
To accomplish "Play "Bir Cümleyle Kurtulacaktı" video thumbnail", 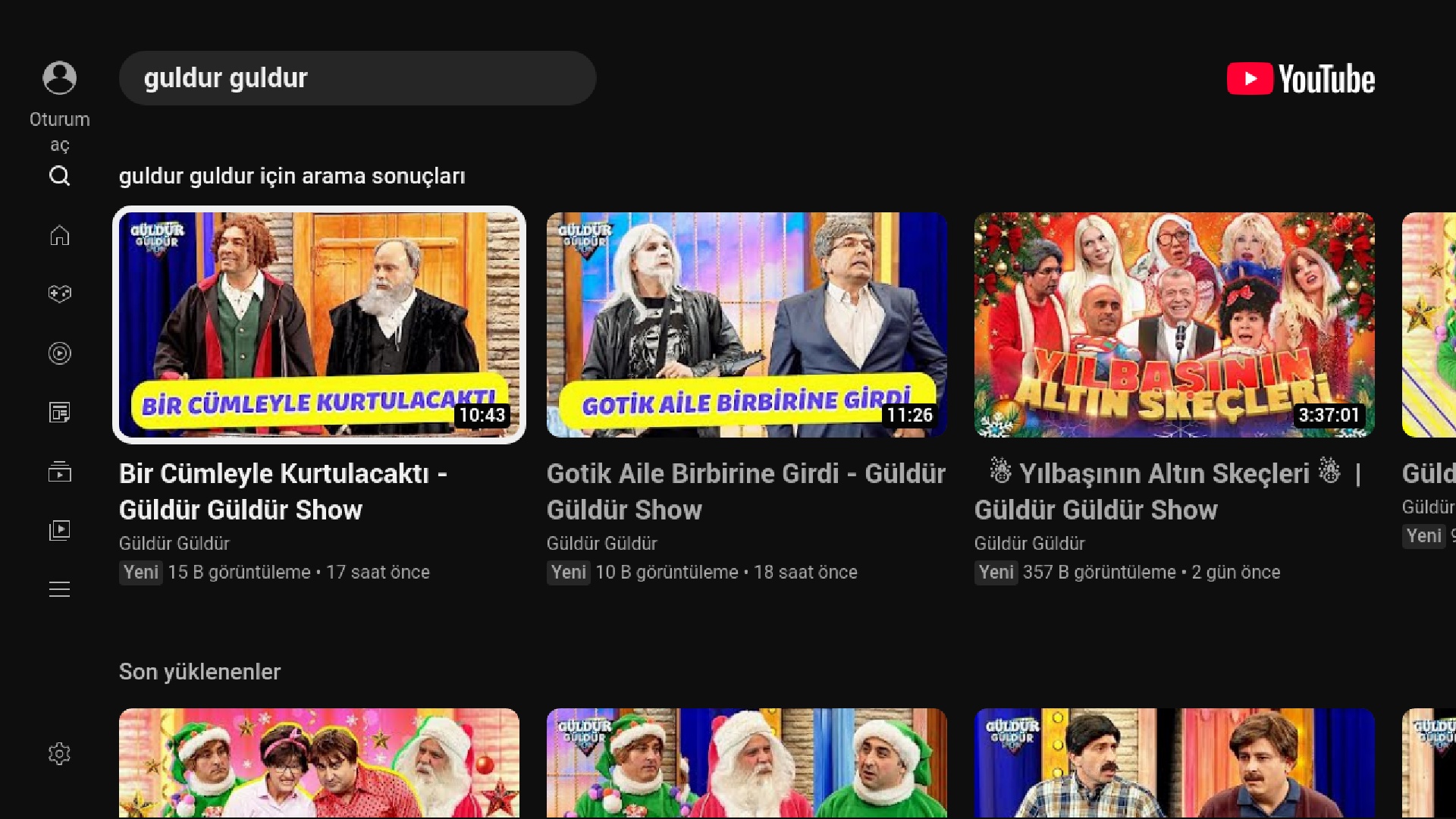I will click(319, 325).
